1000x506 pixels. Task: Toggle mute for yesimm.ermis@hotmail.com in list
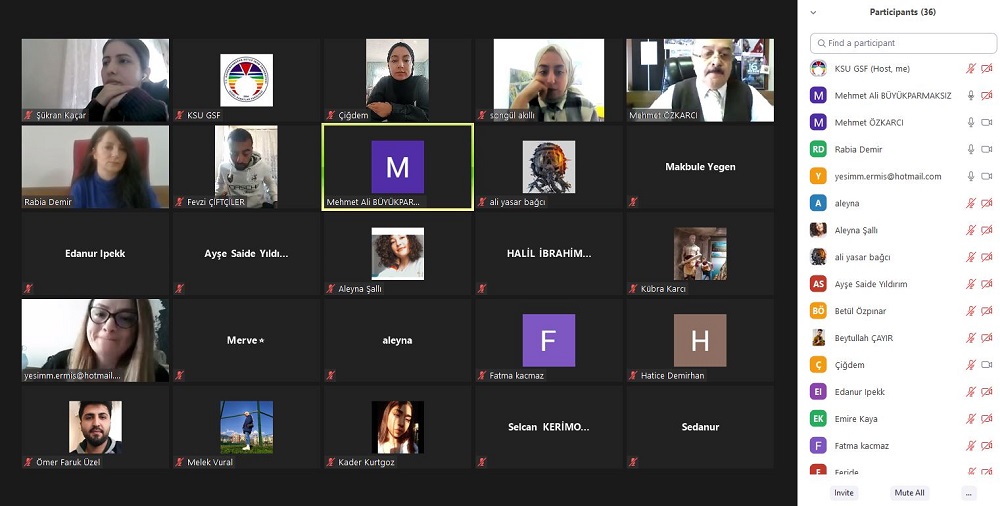(970, 177)
